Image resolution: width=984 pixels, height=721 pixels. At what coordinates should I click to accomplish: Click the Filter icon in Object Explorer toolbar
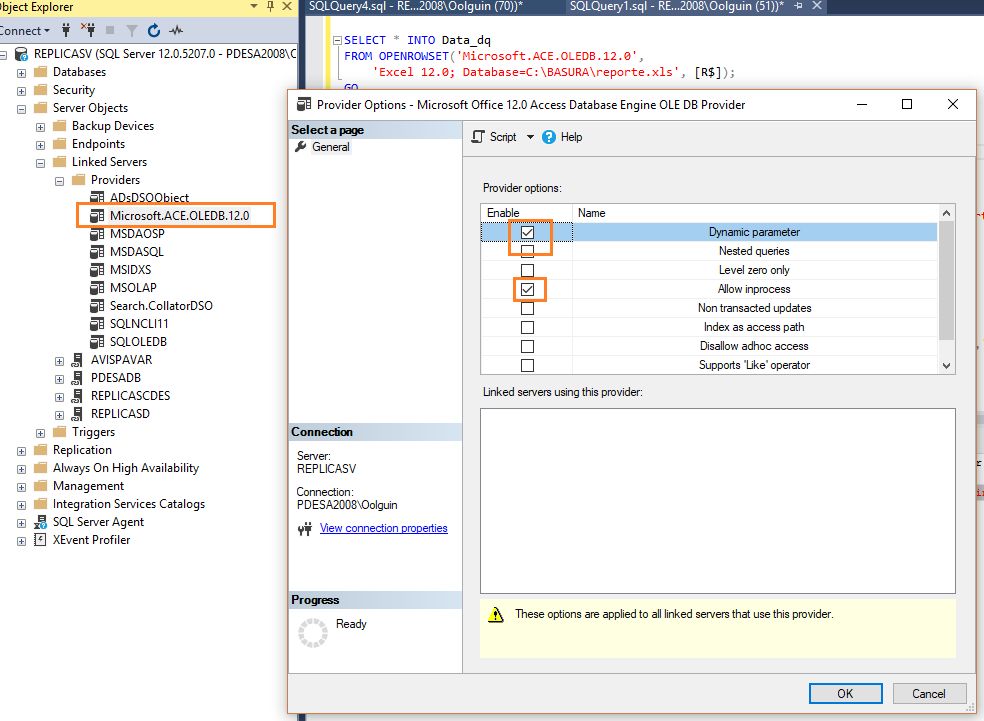pos(131,32)
